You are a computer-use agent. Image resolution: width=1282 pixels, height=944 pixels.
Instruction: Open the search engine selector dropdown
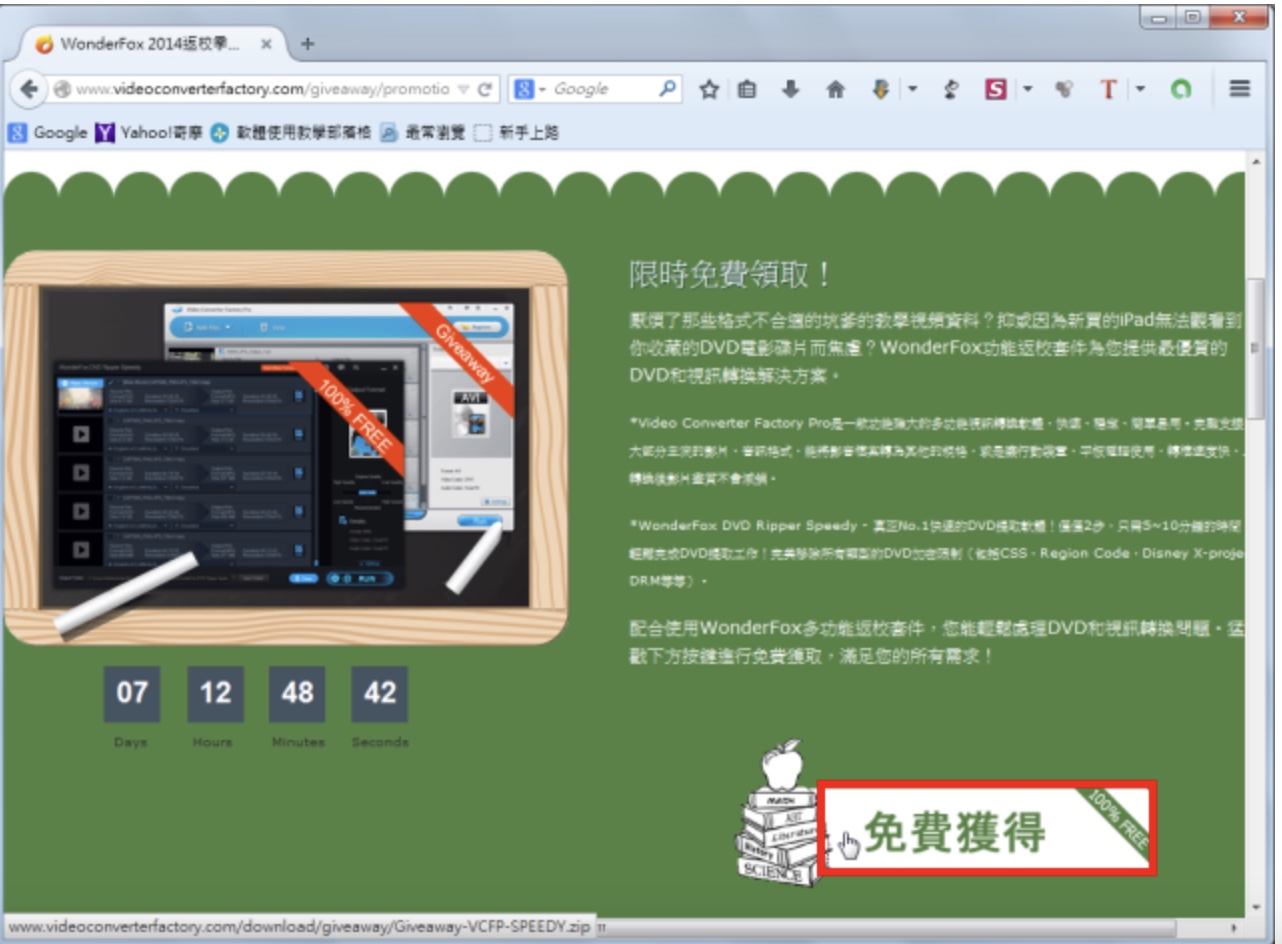click(x=530, y=90)
